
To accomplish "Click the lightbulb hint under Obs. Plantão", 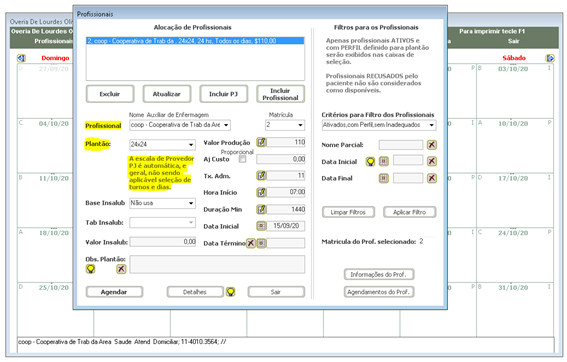I will [90, 269].
